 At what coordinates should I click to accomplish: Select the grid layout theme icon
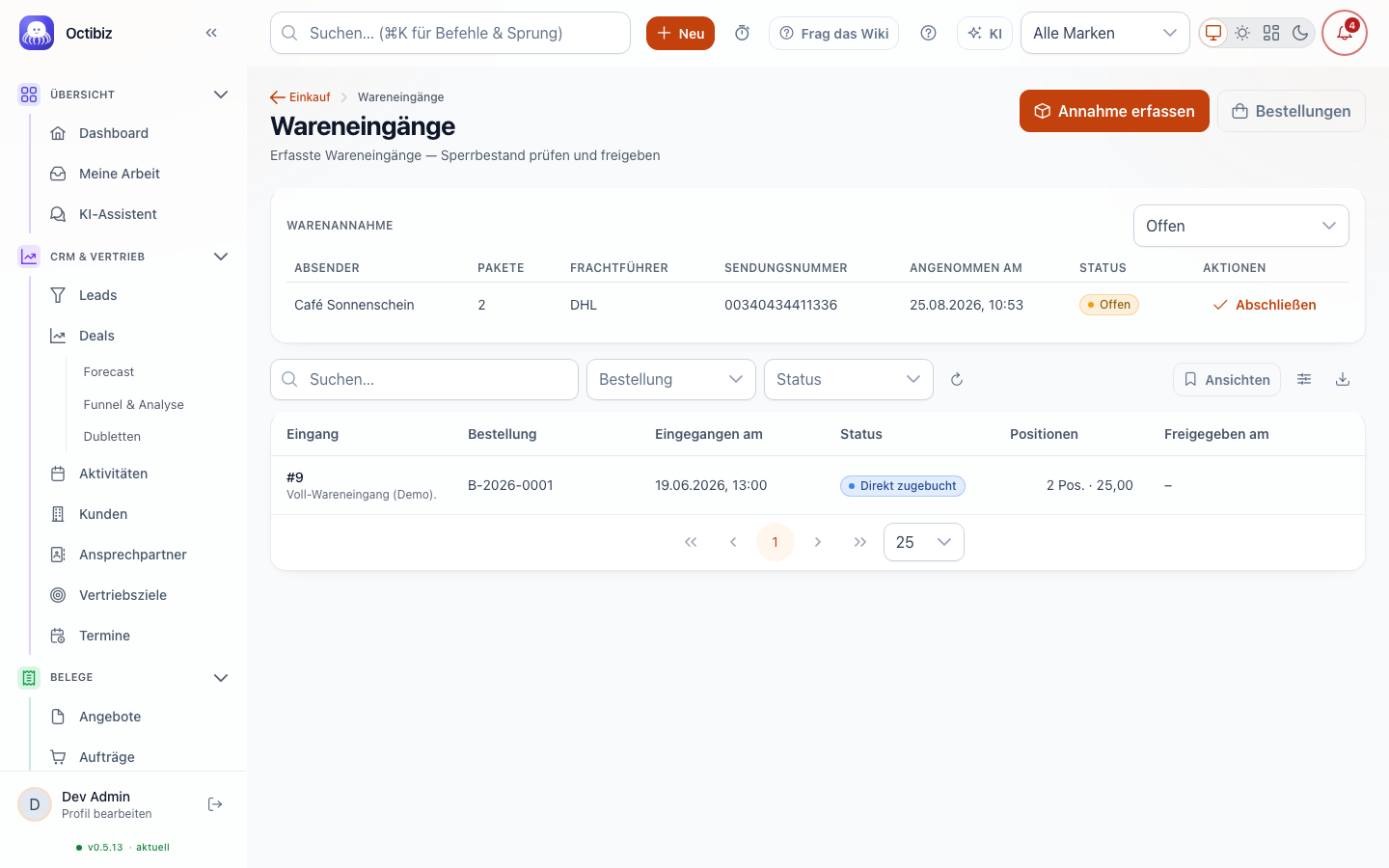[x=1271, y=33]
